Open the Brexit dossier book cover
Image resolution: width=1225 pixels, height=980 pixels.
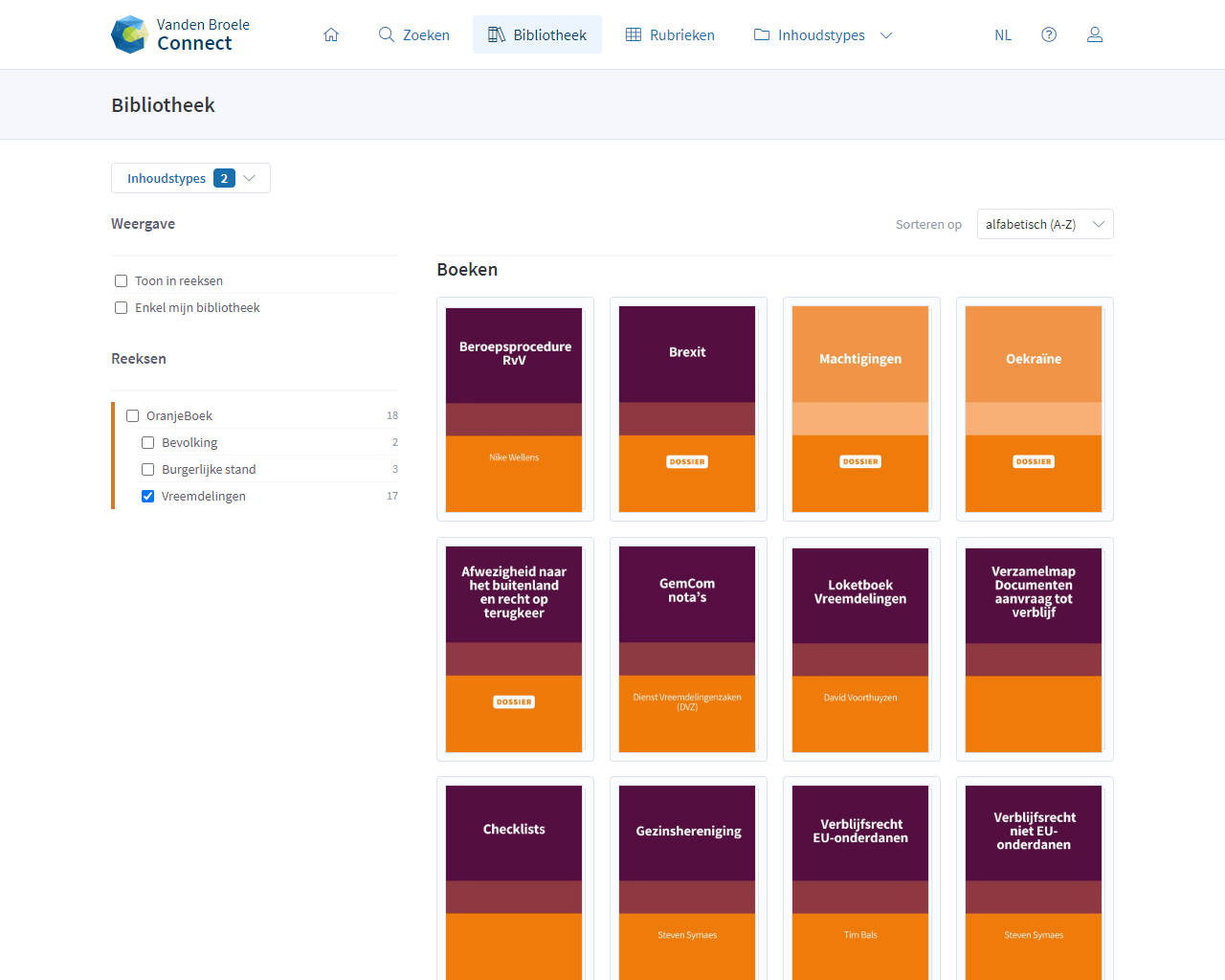tap(687, 409)
